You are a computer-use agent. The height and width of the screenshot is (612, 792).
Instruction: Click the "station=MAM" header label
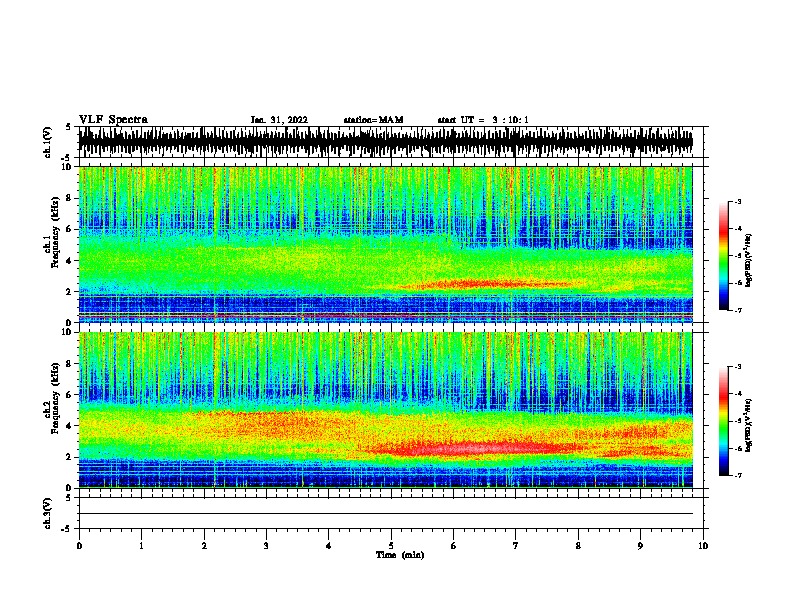(x=373, y=120)
